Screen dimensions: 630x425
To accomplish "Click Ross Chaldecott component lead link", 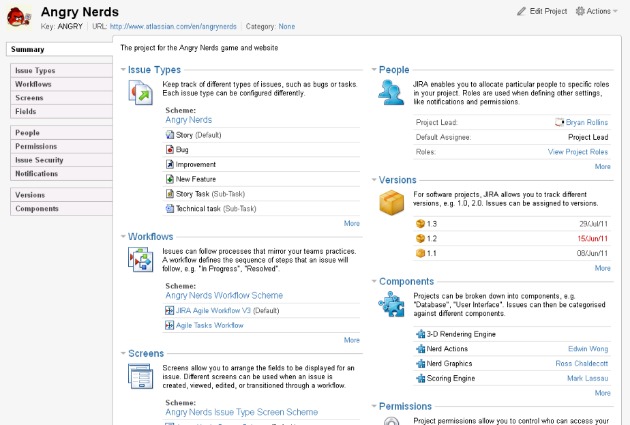I will [581, 364].
